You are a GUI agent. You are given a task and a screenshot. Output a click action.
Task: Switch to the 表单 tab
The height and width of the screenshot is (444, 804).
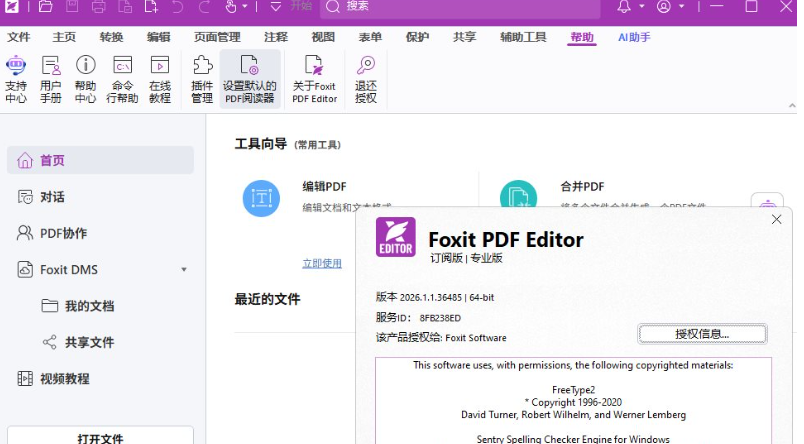(x=370, y=37)
